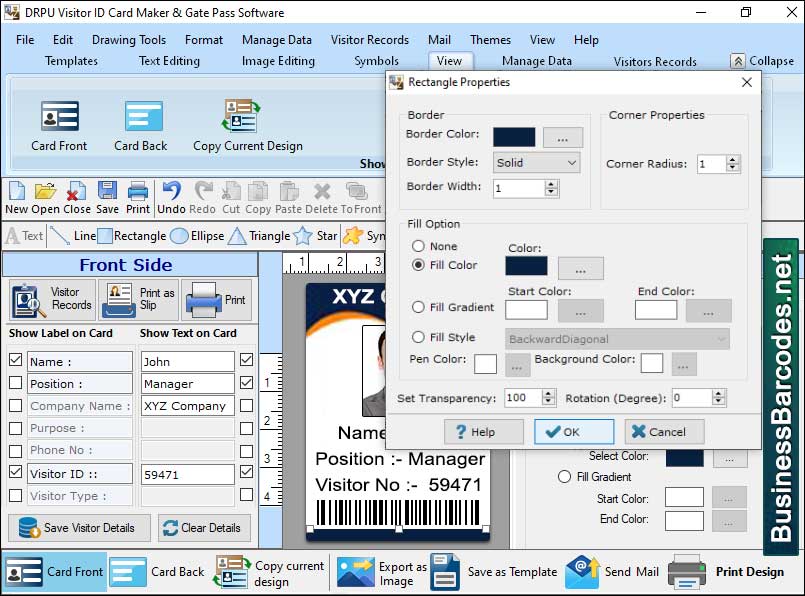The height and width of the screenshot is (596, 805).
Task: Click the Send Mail icon
Action: [x=583, y=572]
